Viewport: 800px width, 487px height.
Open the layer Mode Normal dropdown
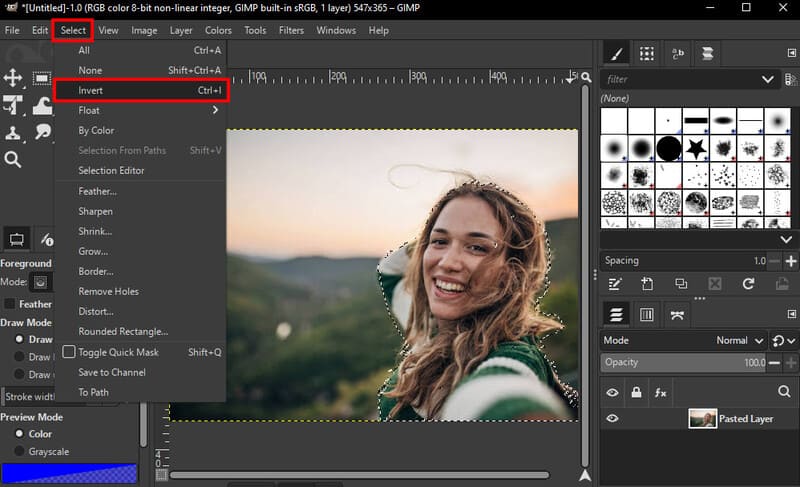click(739, 340)
